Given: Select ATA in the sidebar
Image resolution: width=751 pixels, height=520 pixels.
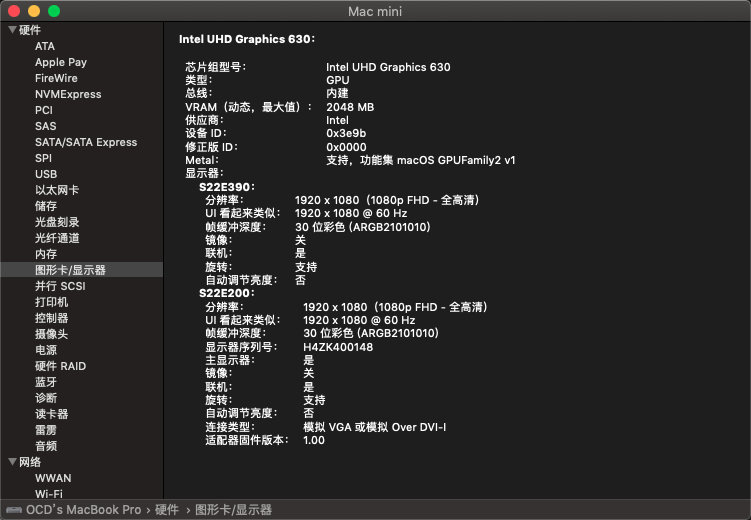Looking at the screenshot, I should click(45, 46).
